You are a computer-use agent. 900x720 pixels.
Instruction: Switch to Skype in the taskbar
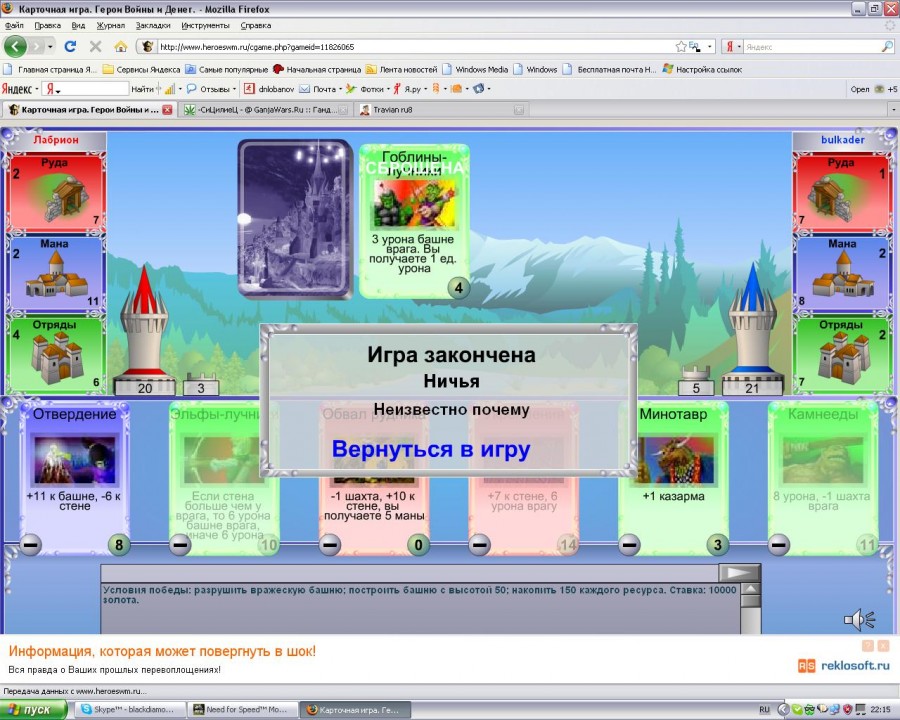(x=131, y=710)
